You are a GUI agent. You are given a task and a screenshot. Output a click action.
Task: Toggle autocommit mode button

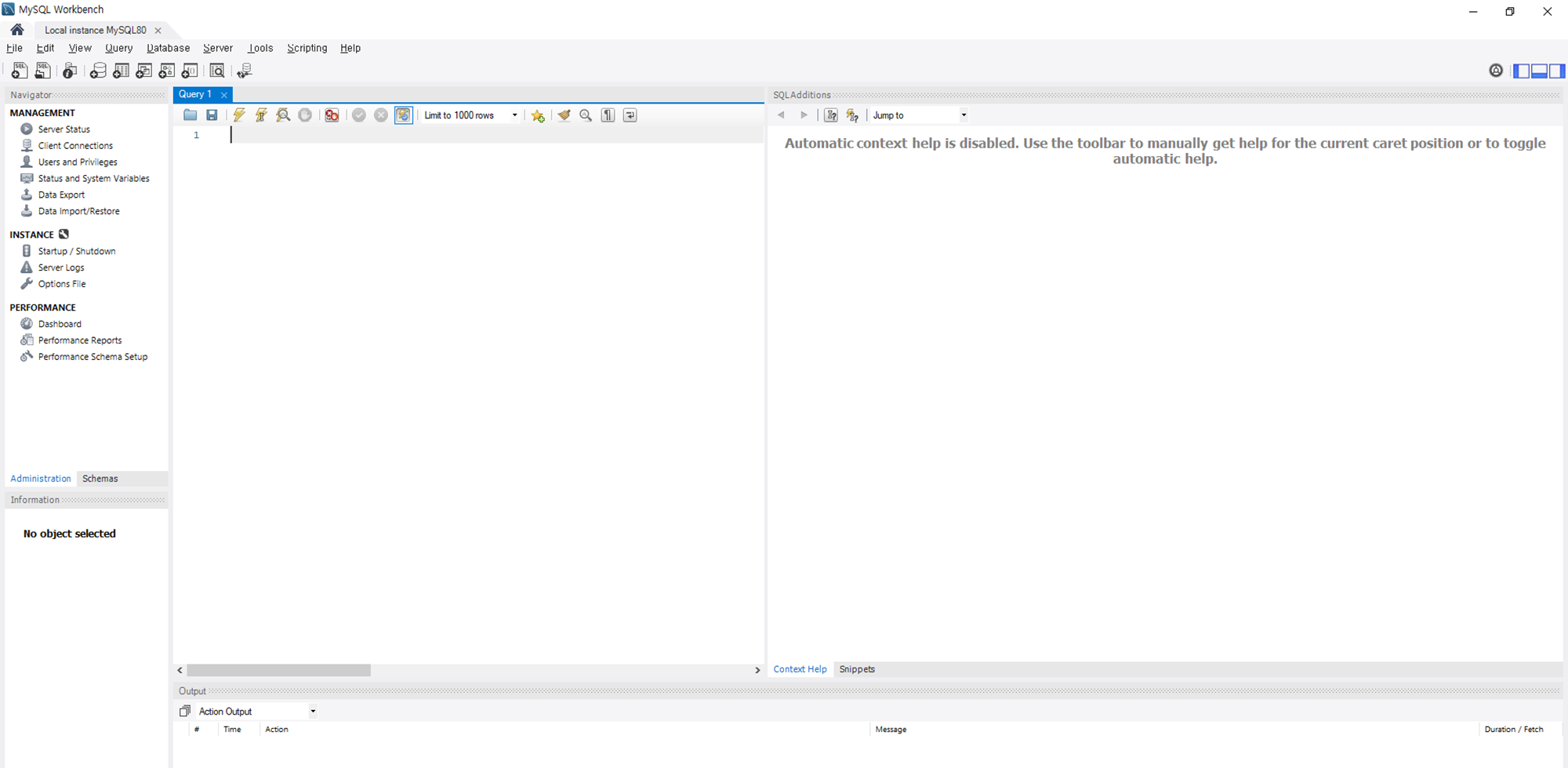click(403, 115)
